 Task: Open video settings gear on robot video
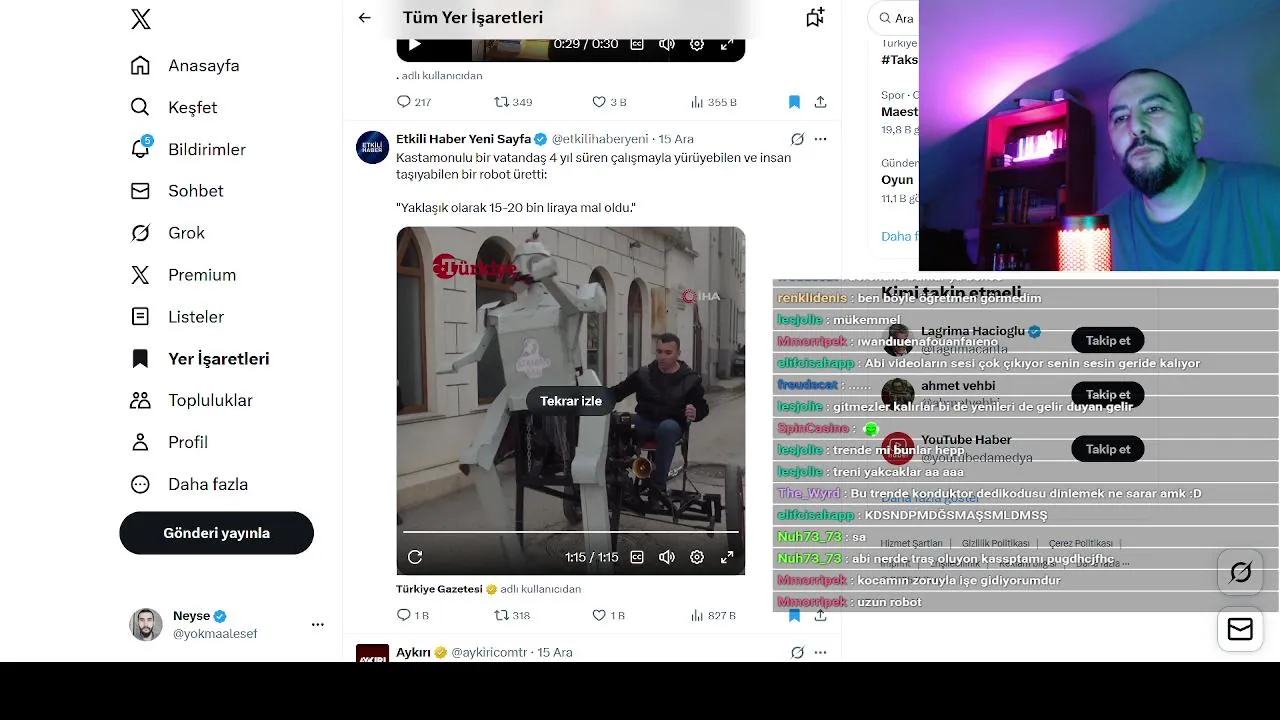click(697, 557)
